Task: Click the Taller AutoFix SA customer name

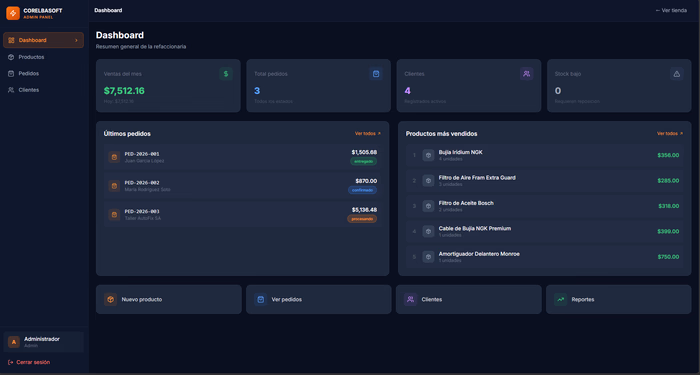Action: pos(143,218)
